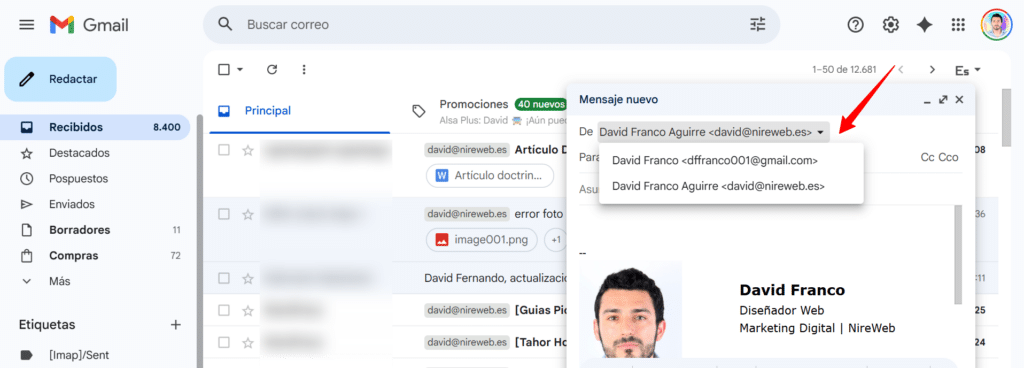Open the main menu hamburger icon
This screenshot has width=1024, height=368.
click(x=27, y=25)
